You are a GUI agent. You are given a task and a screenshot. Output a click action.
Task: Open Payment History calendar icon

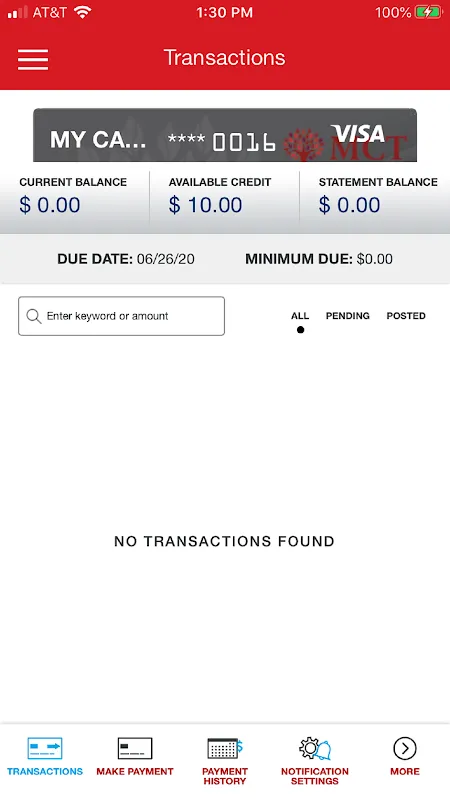click(225, 748)
